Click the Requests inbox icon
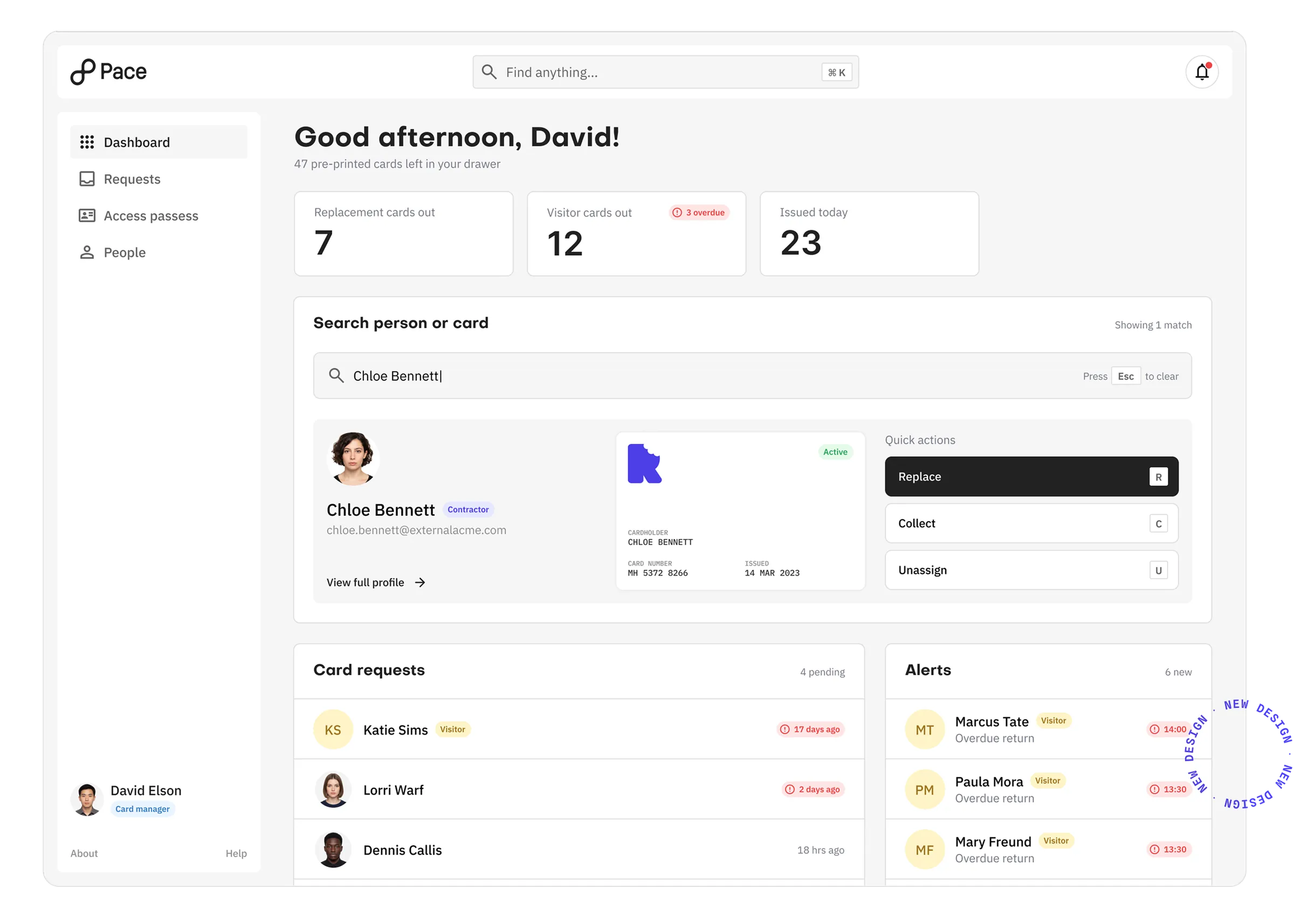1294x924 pixels. (86, 178)
